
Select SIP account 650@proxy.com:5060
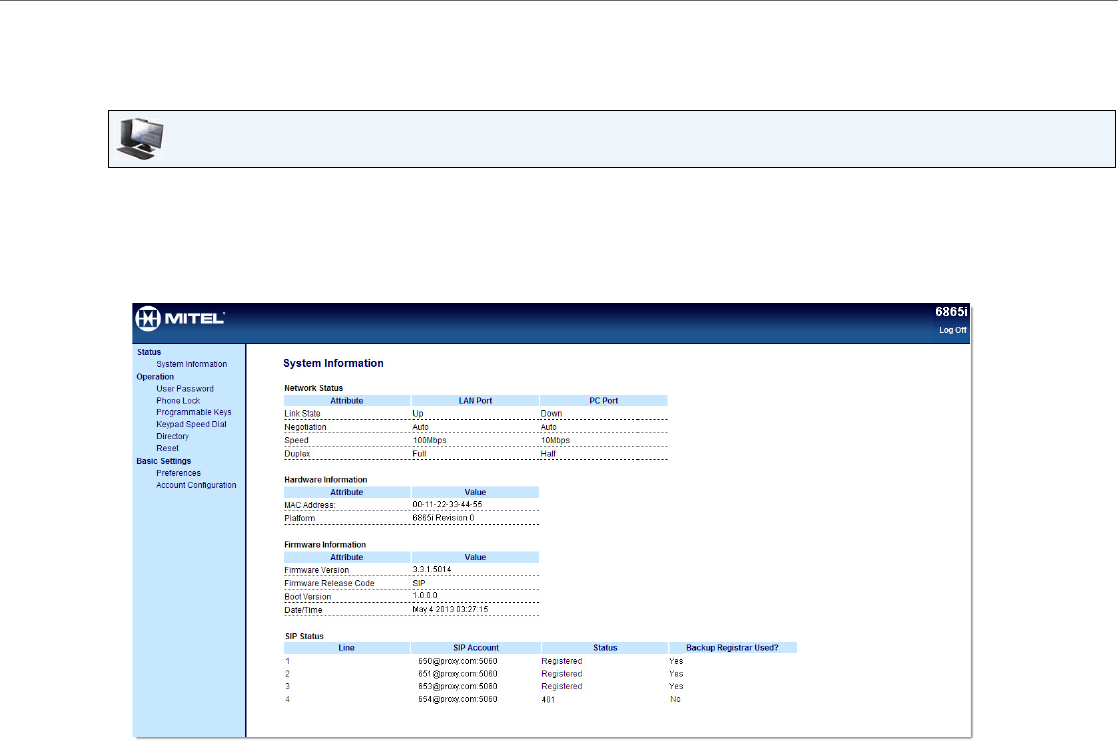pos(458,661)
